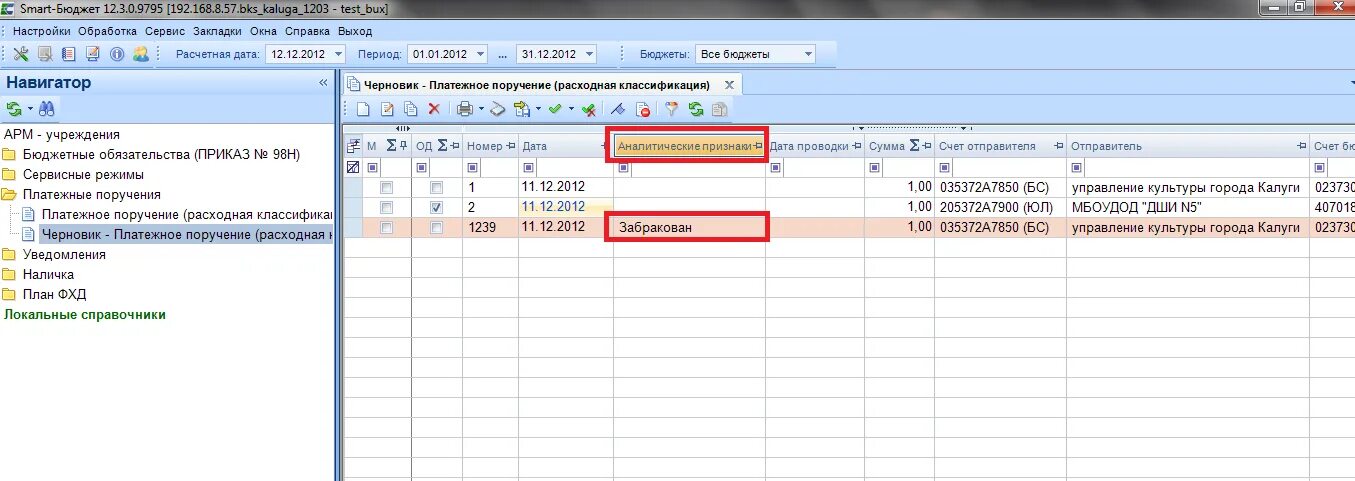This screenshot has width=1355, height=481.
Task: Edit the selected document via pencil icon
Action: point(387,109)
